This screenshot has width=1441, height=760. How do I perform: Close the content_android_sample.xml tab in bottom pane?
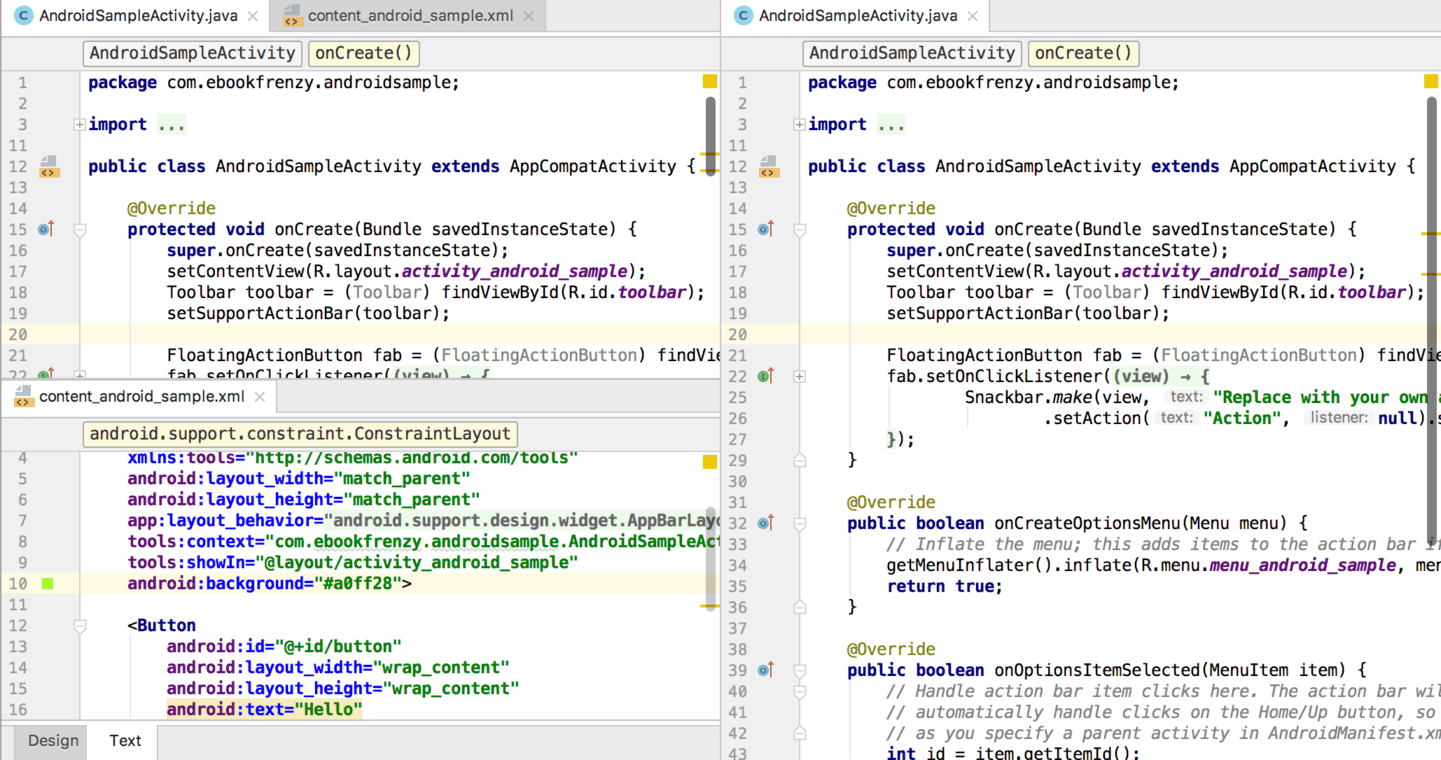pos(260,397)
